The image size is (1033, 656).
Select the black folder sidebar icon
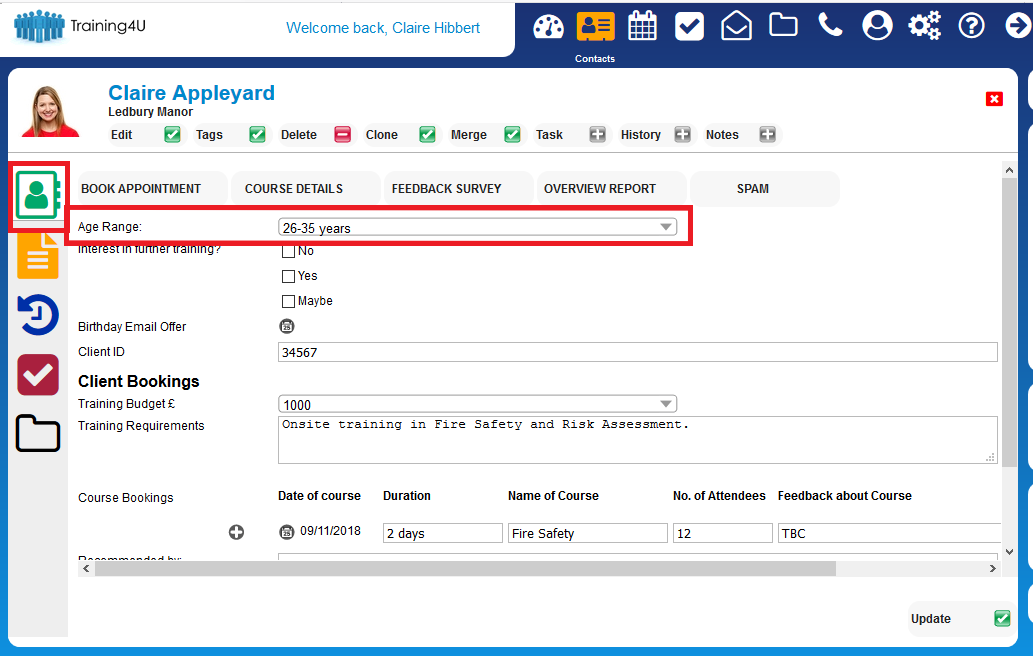[38, 433]
